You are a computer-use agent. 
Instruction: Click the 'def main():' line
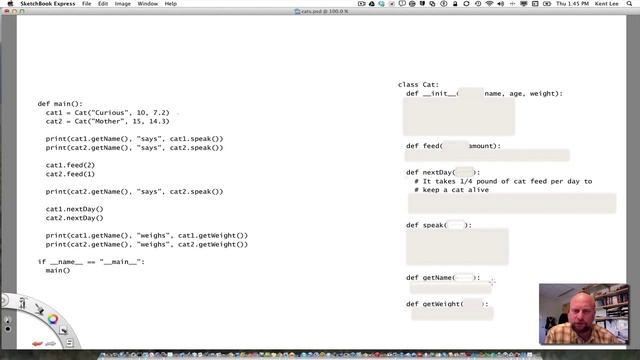click(60, 104)
